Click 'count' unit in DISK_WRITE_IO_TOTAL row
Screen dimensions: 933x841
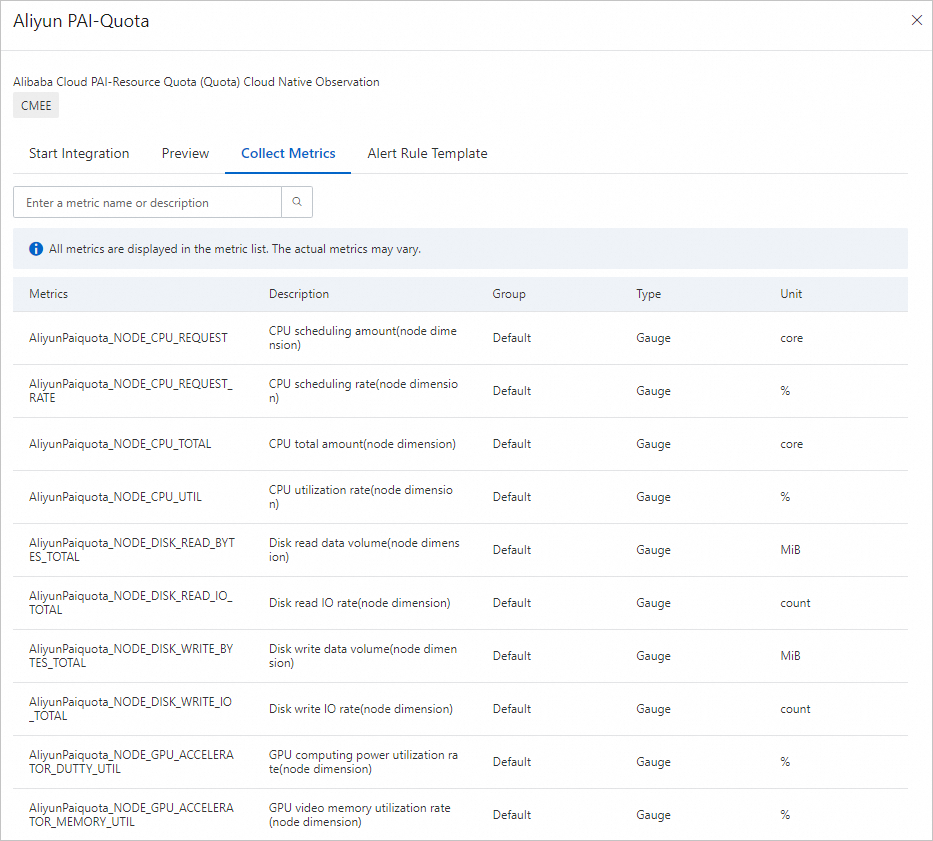click(795, 709)
